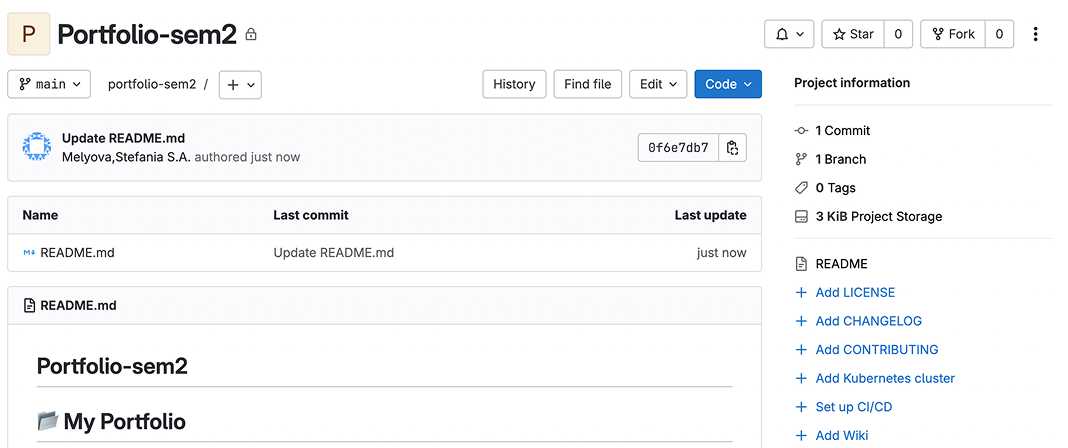This screenshot has height=448, width=1068.
Task: Expand the main branch selector
Action: click(49, 84)
